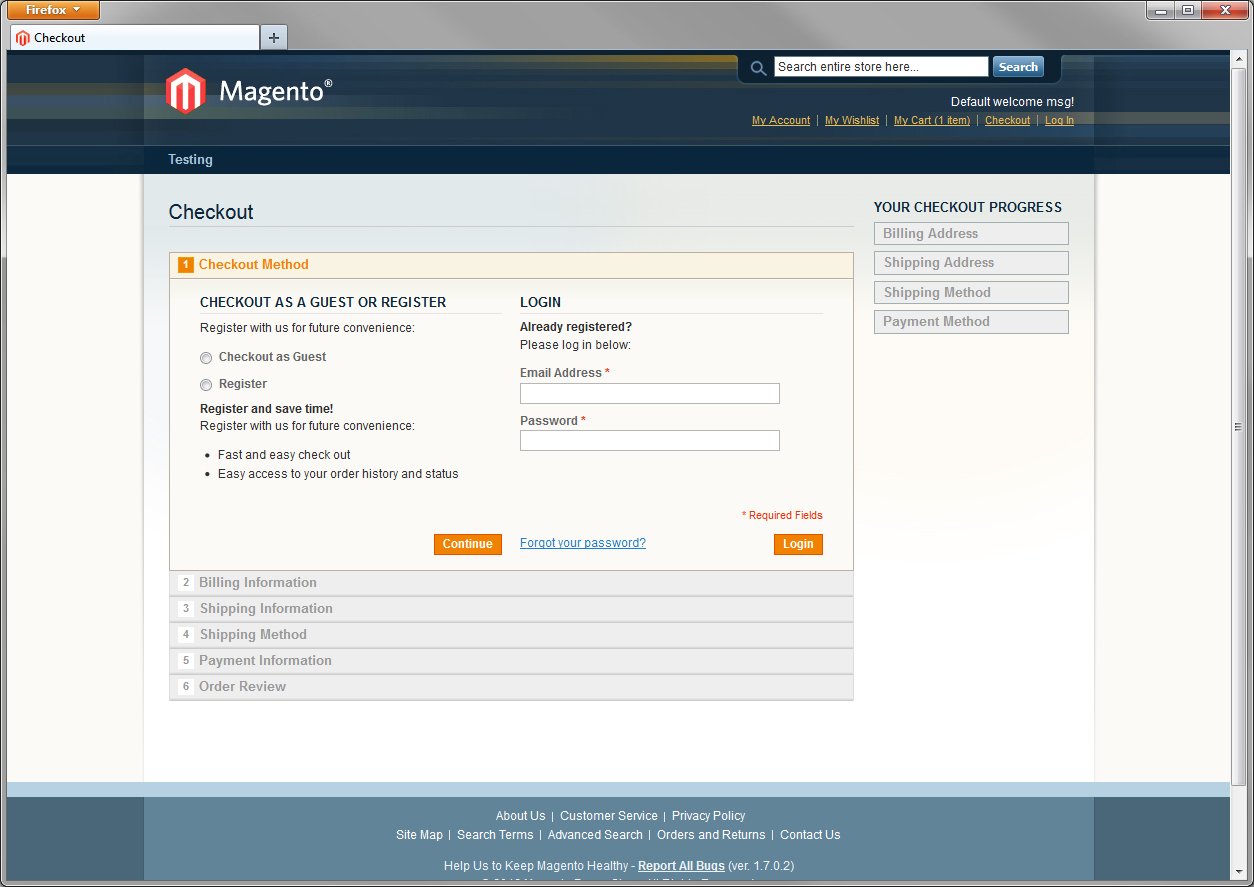Viewport: 1254px width, 887px height.
Task: Click the Email Address input field
Action: 650,394
